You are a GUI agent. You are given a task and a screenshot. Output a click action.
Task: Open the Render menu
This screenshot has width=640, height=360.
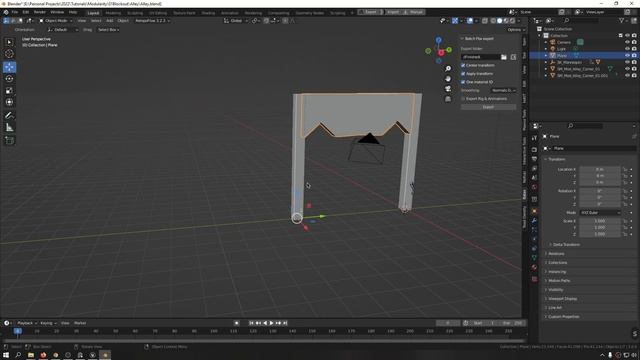click(40, 12)
